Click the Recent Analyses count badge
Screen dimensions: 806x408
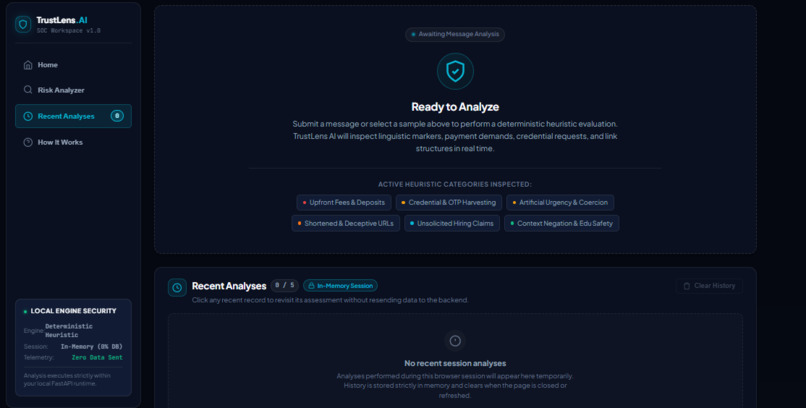[x=117, y=116]
